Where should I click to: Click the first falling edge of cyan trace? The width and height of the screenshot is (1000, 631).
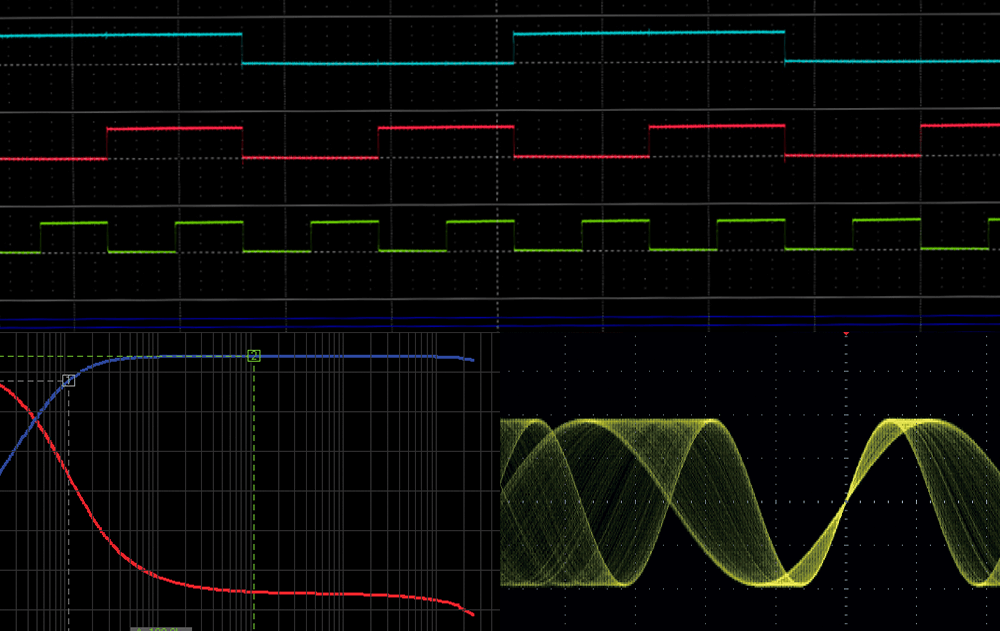click(242, 48)
